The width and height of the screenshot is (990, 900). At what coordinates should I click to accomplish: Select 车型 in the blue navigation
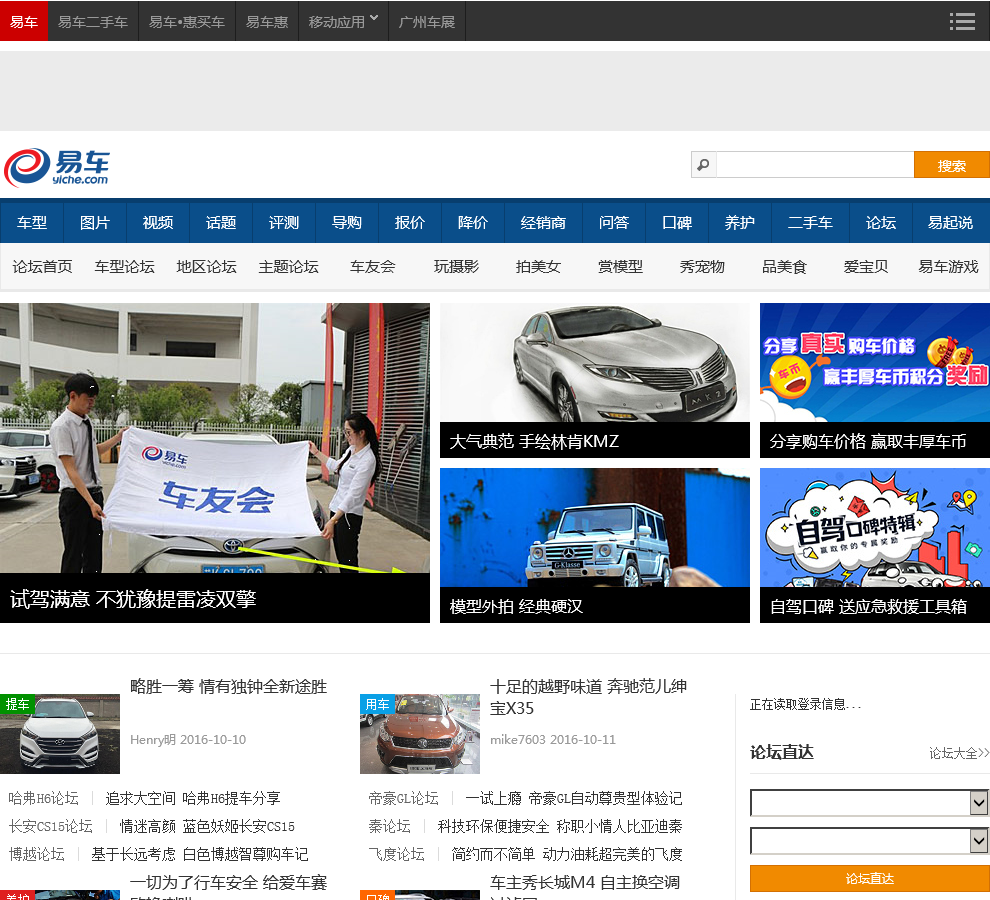(x=32, y=222)
